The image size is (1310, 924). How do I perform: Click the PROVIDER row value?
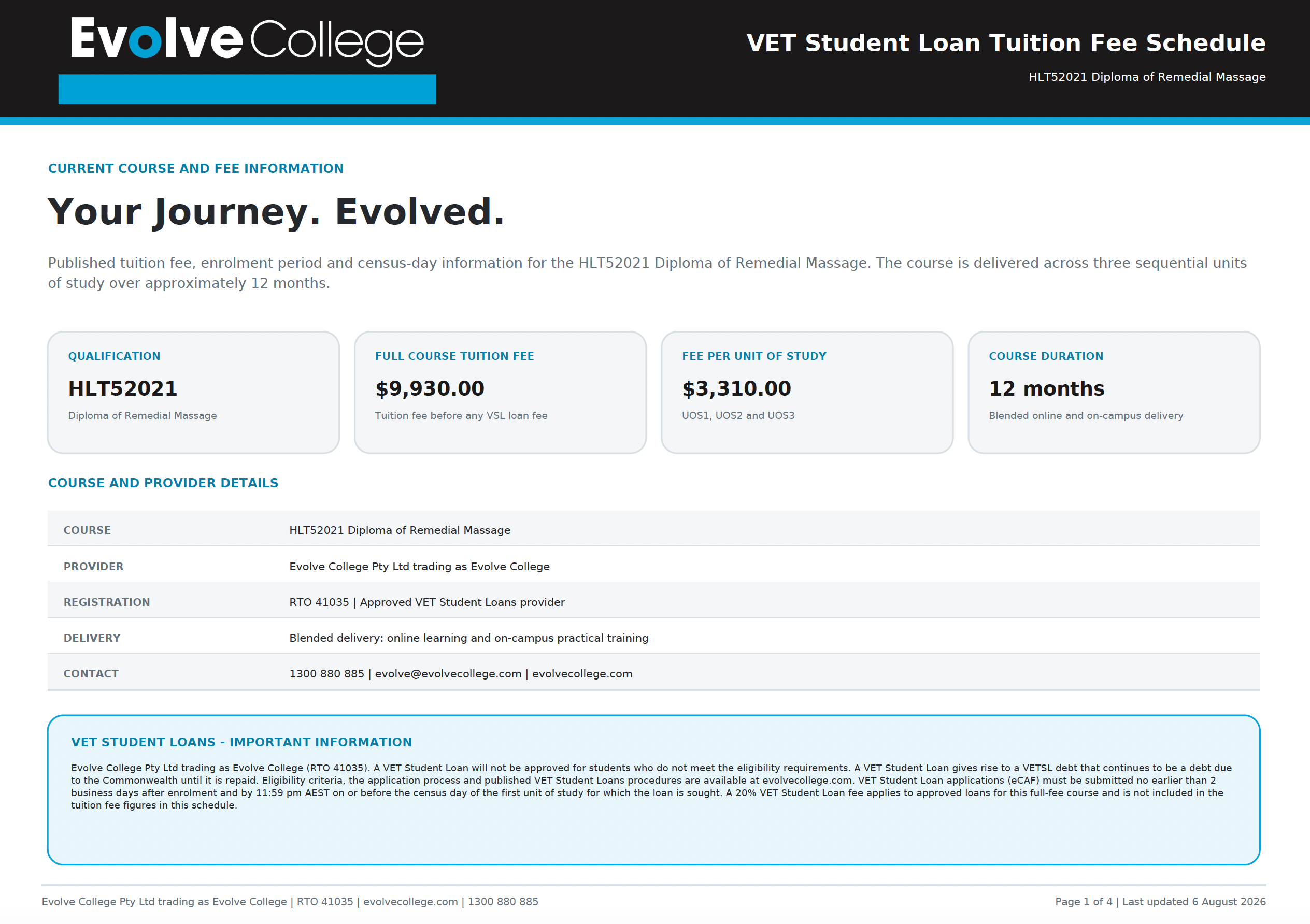coord(419,567)
